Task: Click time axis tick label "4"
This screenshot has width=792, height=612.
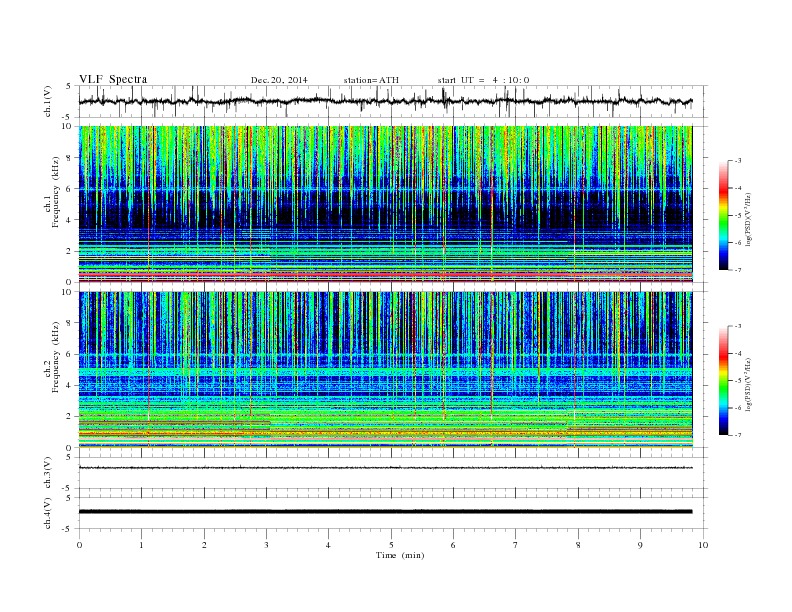Action: pyautogui.click(x=328, y=545)
